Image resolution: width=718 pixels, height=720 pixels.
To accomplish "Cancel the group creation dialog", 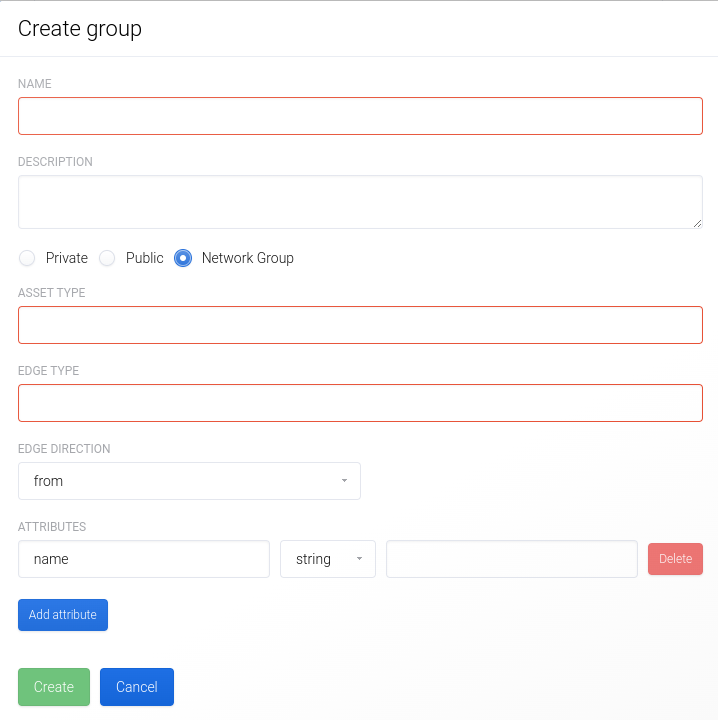I will 137,687.
